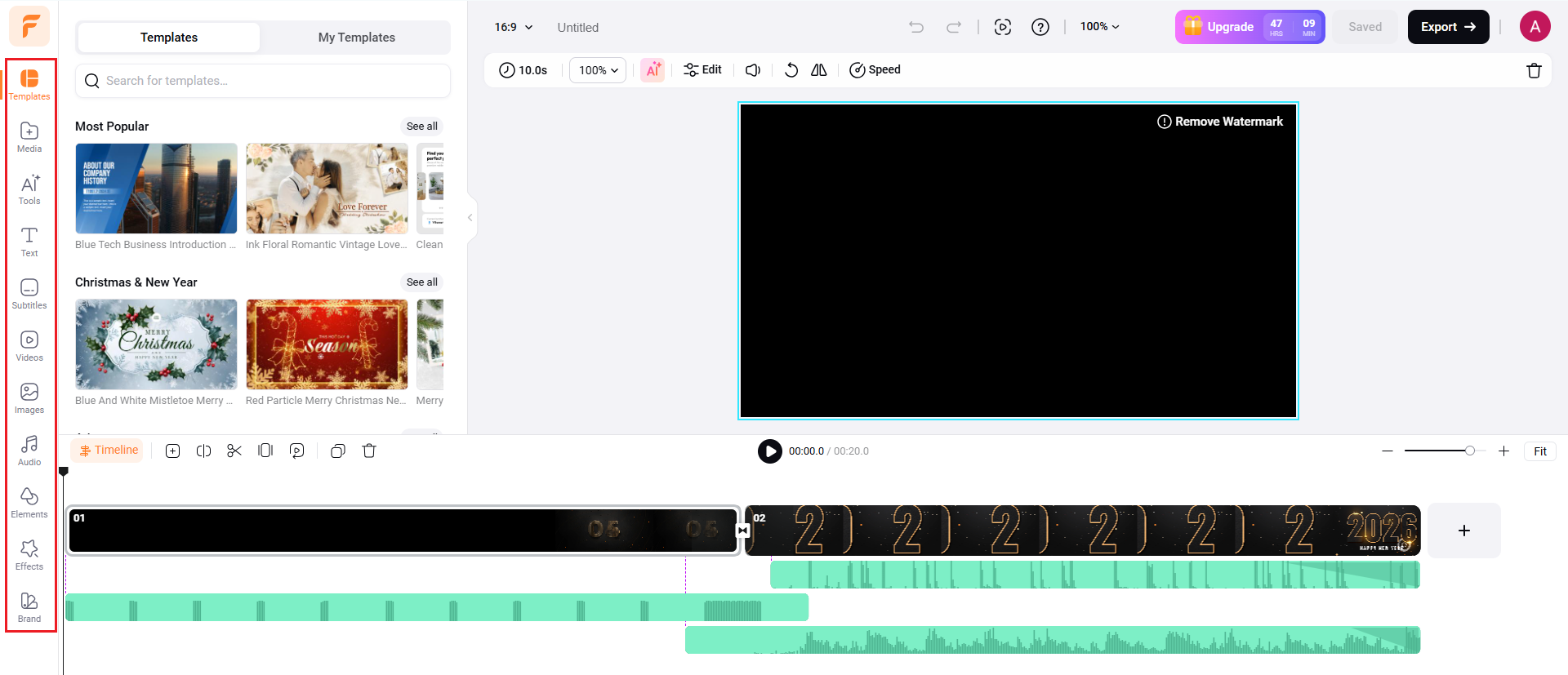Open the Brand panel
1568x675 pixels.
(29, 607)
